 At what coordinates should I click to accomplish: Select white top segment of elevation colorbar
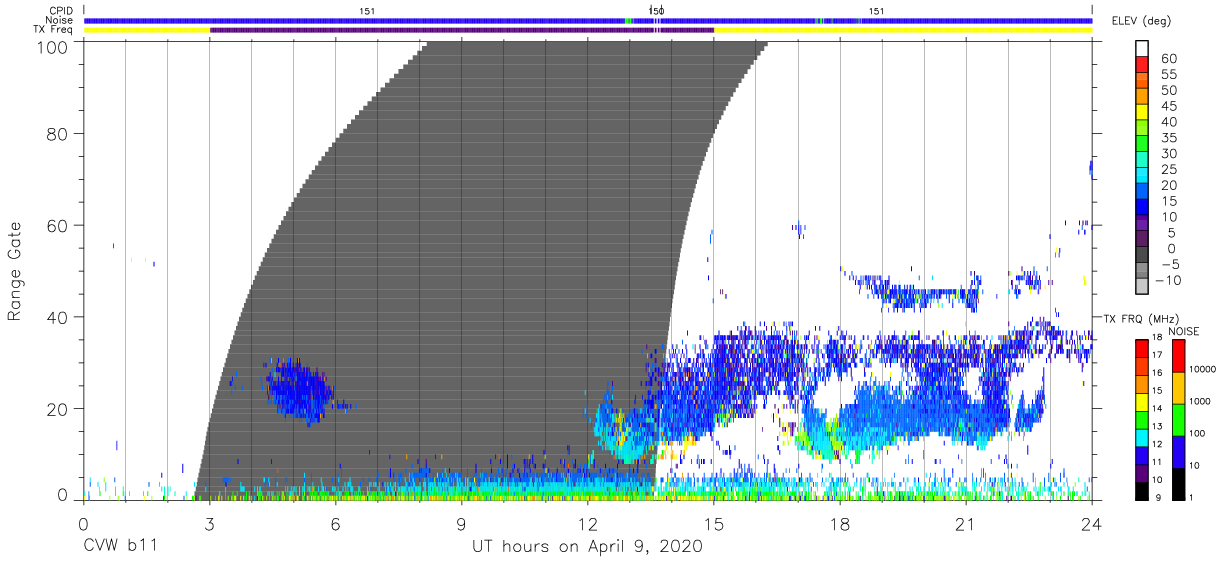pos(1142,48)
